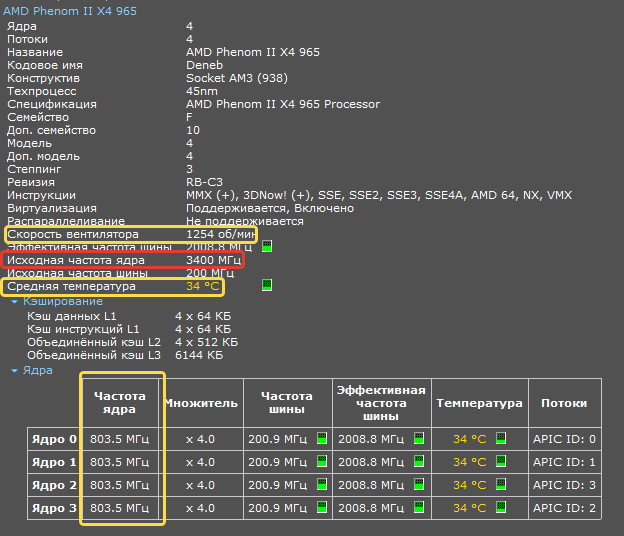Click the 1254 об/мин fan speed value
The width and height of the screenshot is (624, 536).
pos(220,234)
